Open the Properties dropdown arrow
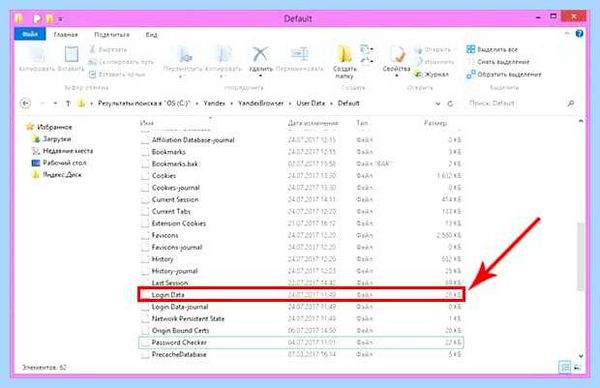Screen dimensions: 600x388 coord(397,76)
